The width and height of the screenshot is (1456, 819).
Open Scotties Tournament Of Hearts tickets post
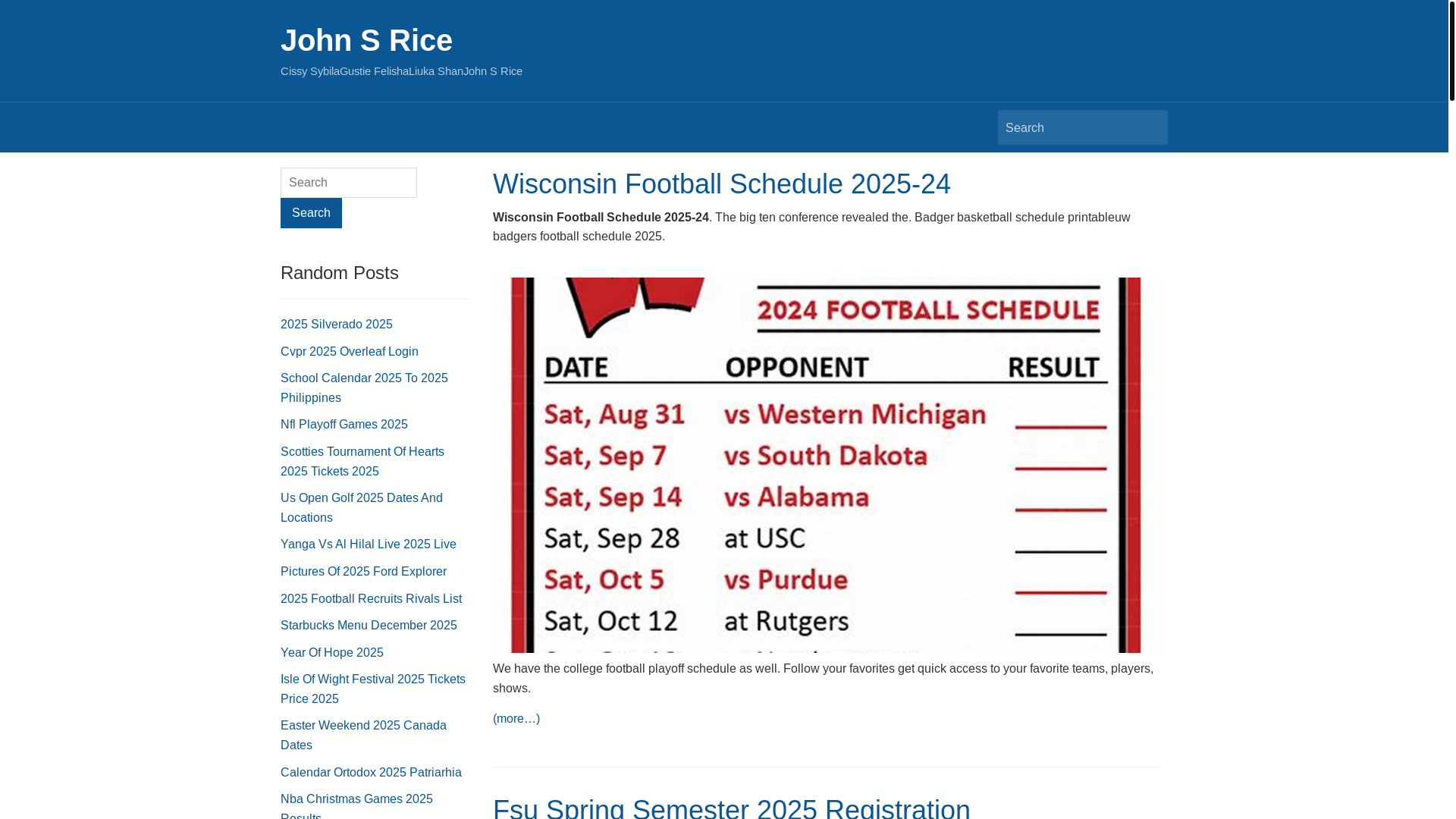pos(362,462)
